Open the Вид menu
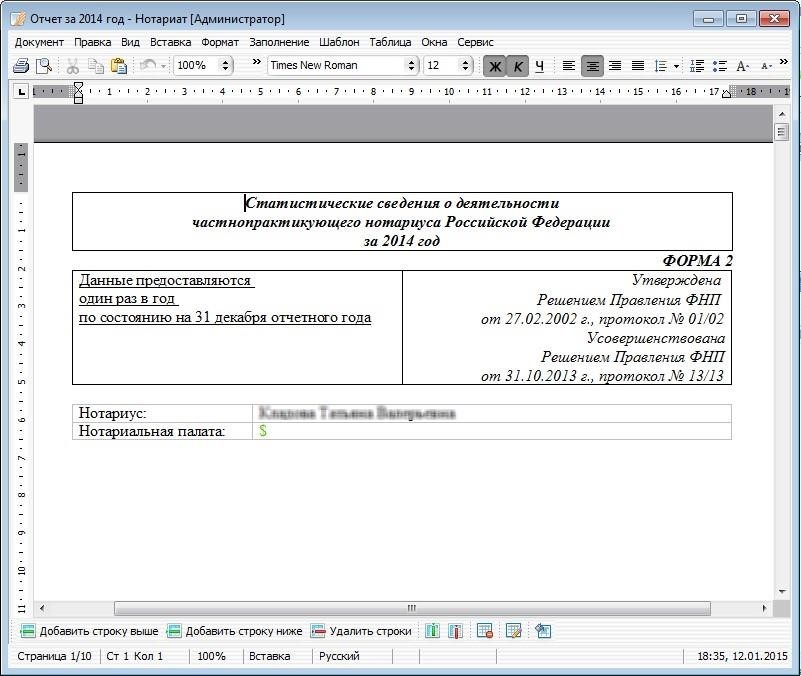Viewport: 801px width, 676px height. (x=130, y=42)
